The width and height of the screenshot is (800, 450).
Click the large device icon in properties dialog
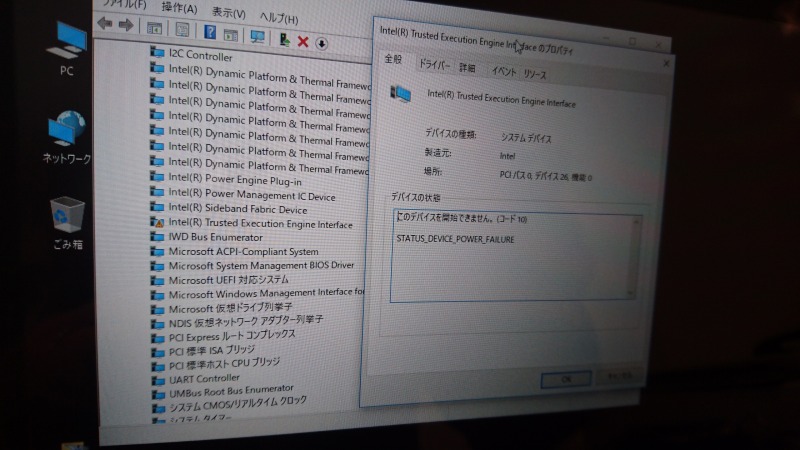pos(401,93)
